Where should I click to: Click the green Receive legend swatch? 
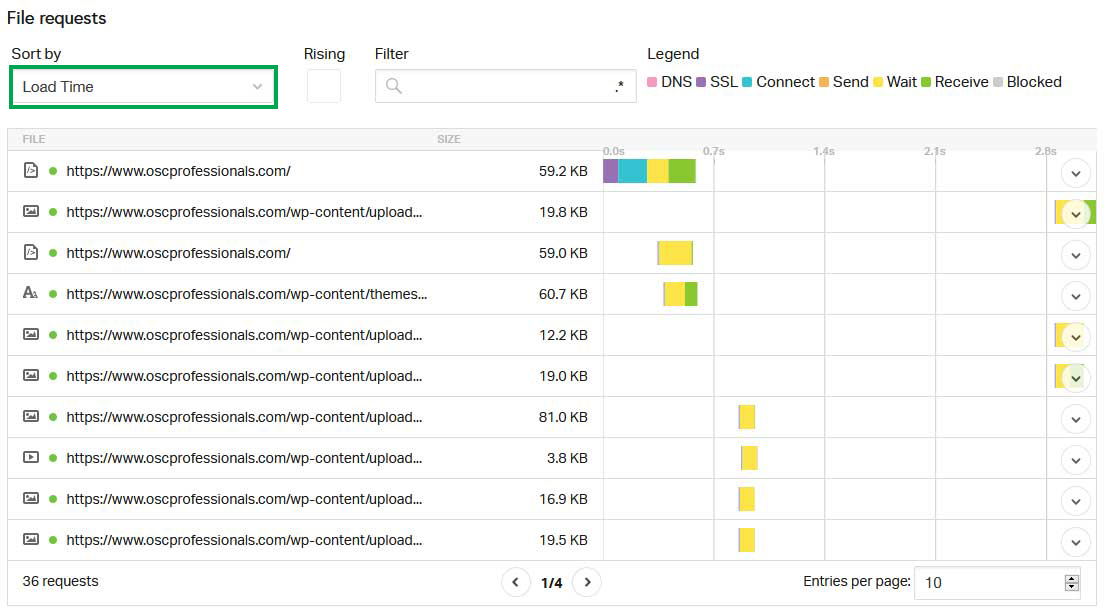(x=926, y=82)
